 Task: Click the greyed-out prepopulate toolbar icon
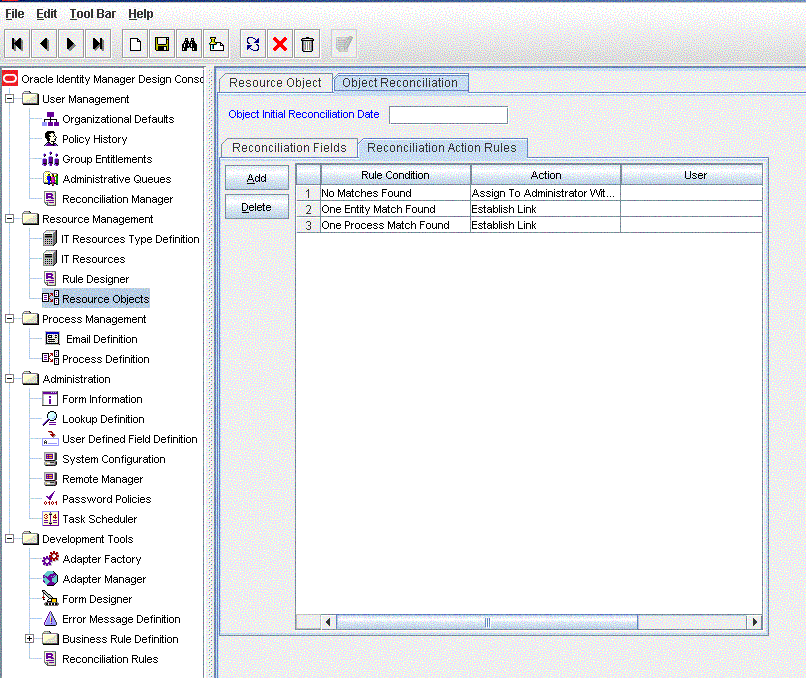click(344, 44)
